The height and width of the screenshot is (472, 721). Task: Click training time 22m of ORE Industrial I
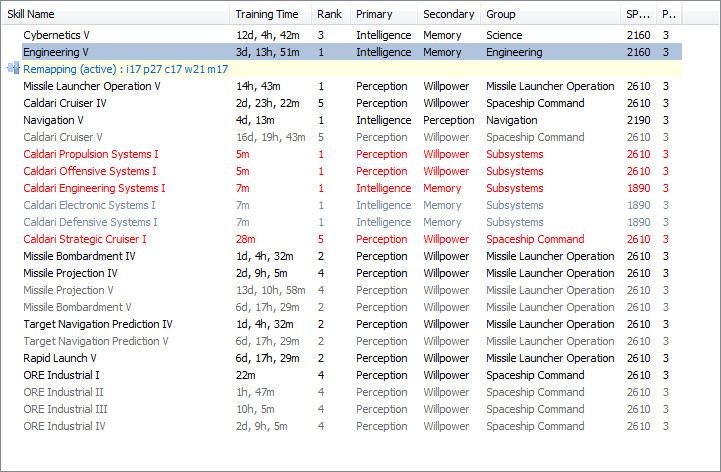(x=246, y=375)
